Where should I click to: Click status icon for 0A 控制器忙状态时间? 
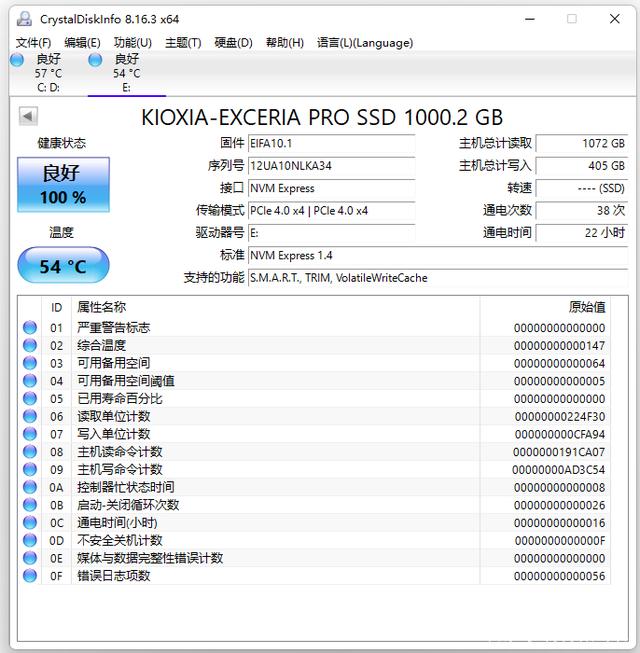tap(30, 487)
